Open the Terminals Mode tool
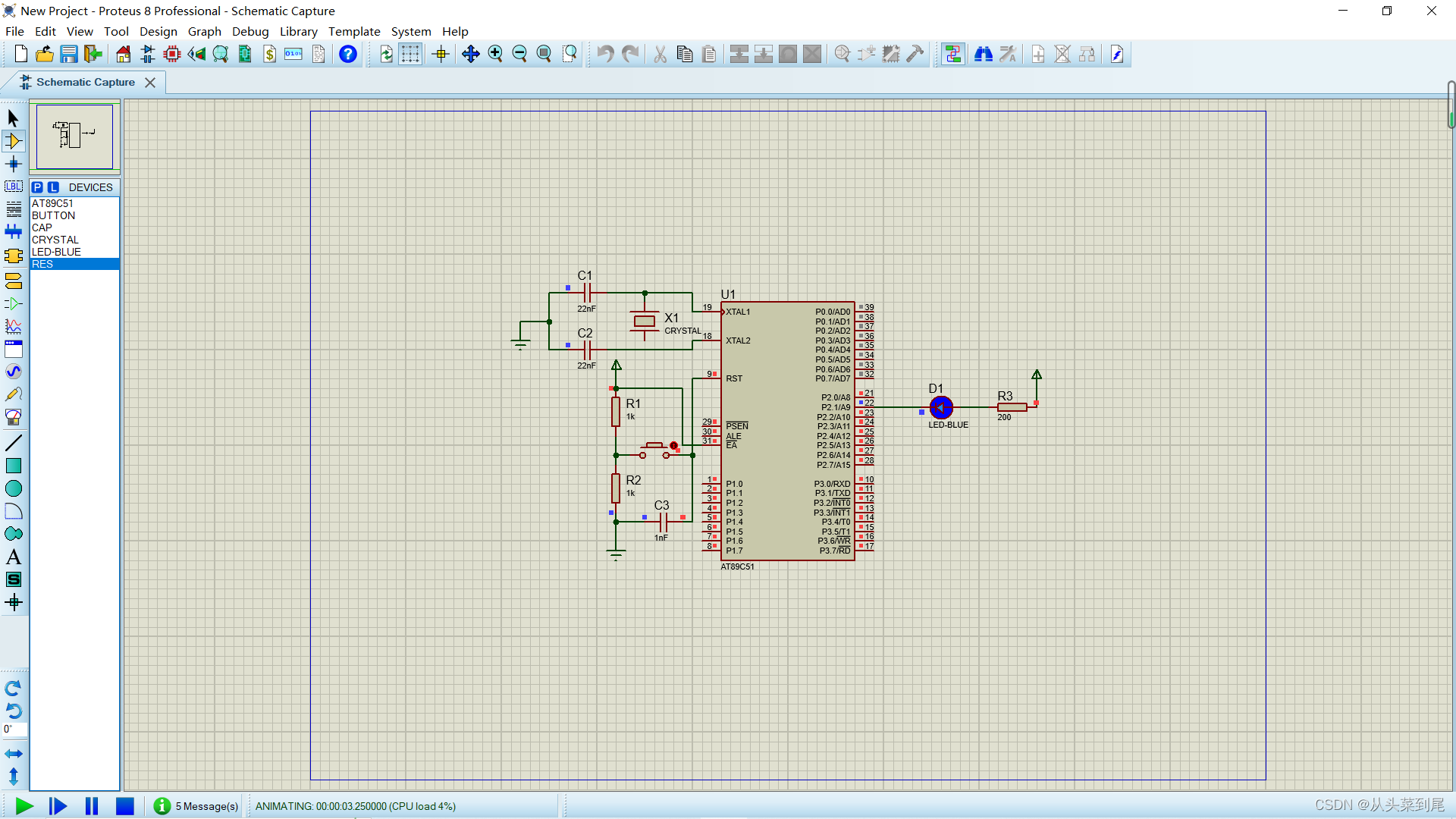 [x=13, y=281]
